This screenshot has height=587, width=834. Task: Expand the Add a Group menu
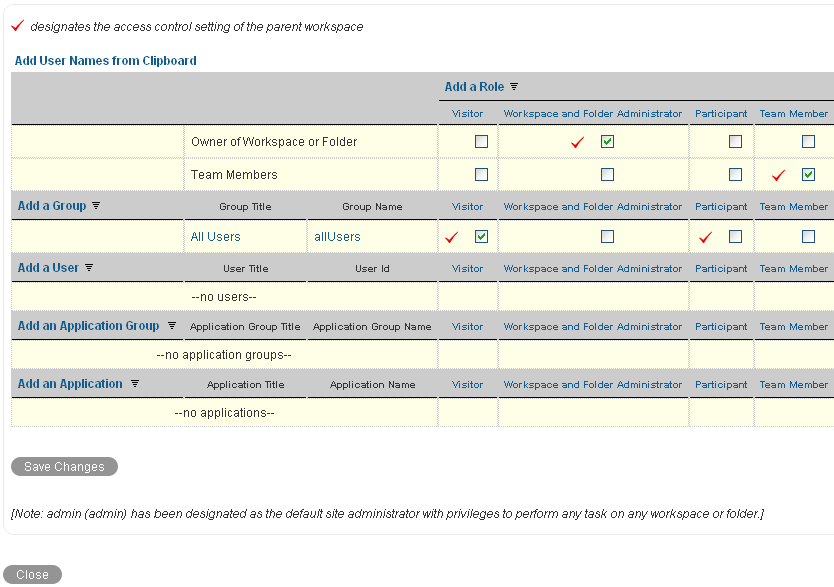(x=59, y=206)
